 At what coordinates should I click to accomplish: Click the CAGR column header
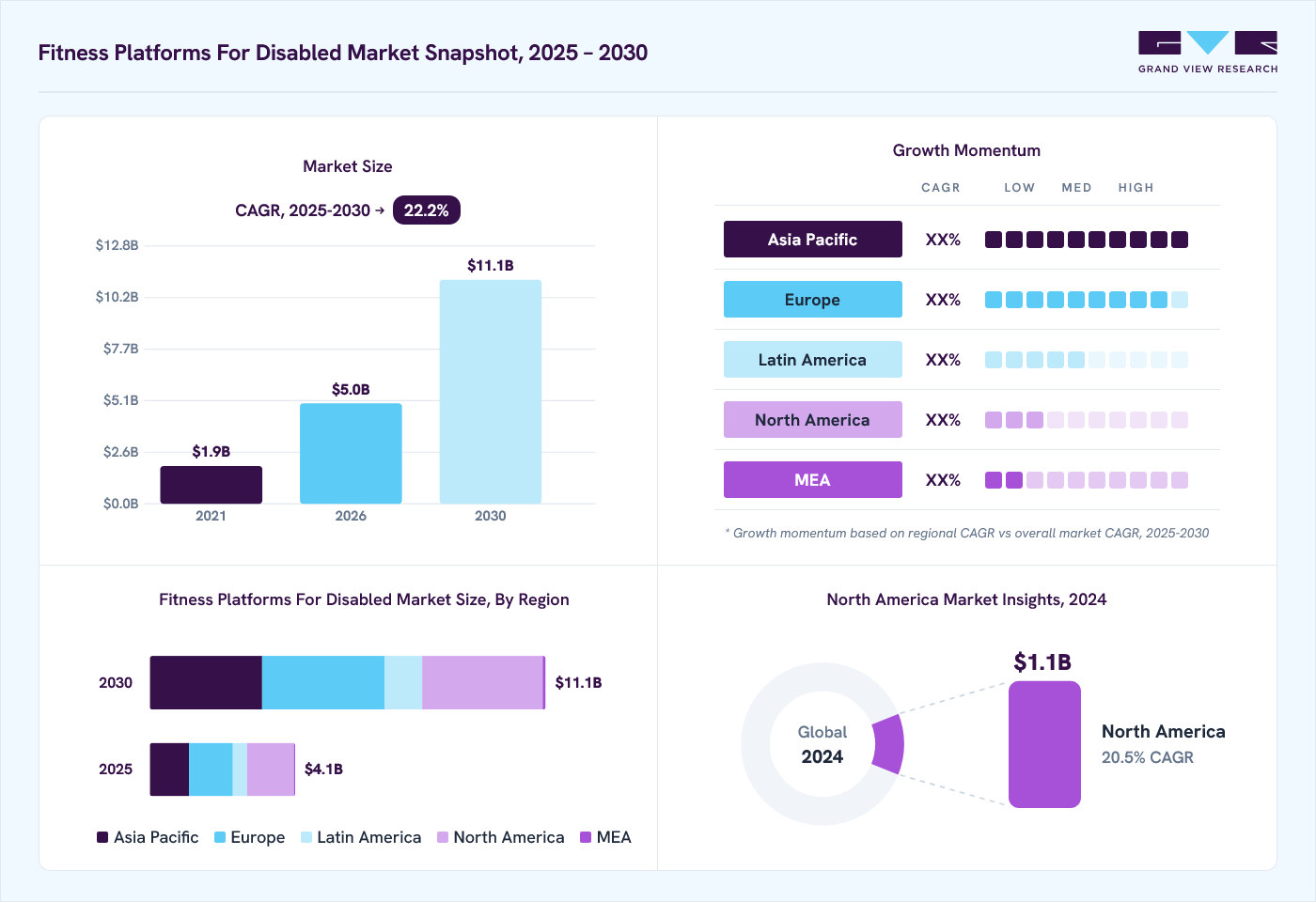(x=941, y=188)
